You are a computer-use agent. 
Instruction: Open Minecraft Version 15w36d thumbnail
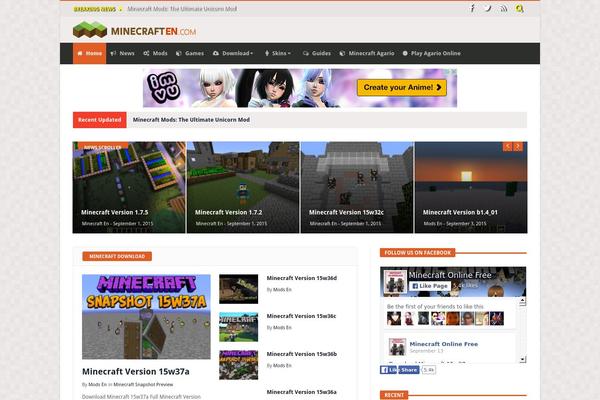[x=238, y=289]
